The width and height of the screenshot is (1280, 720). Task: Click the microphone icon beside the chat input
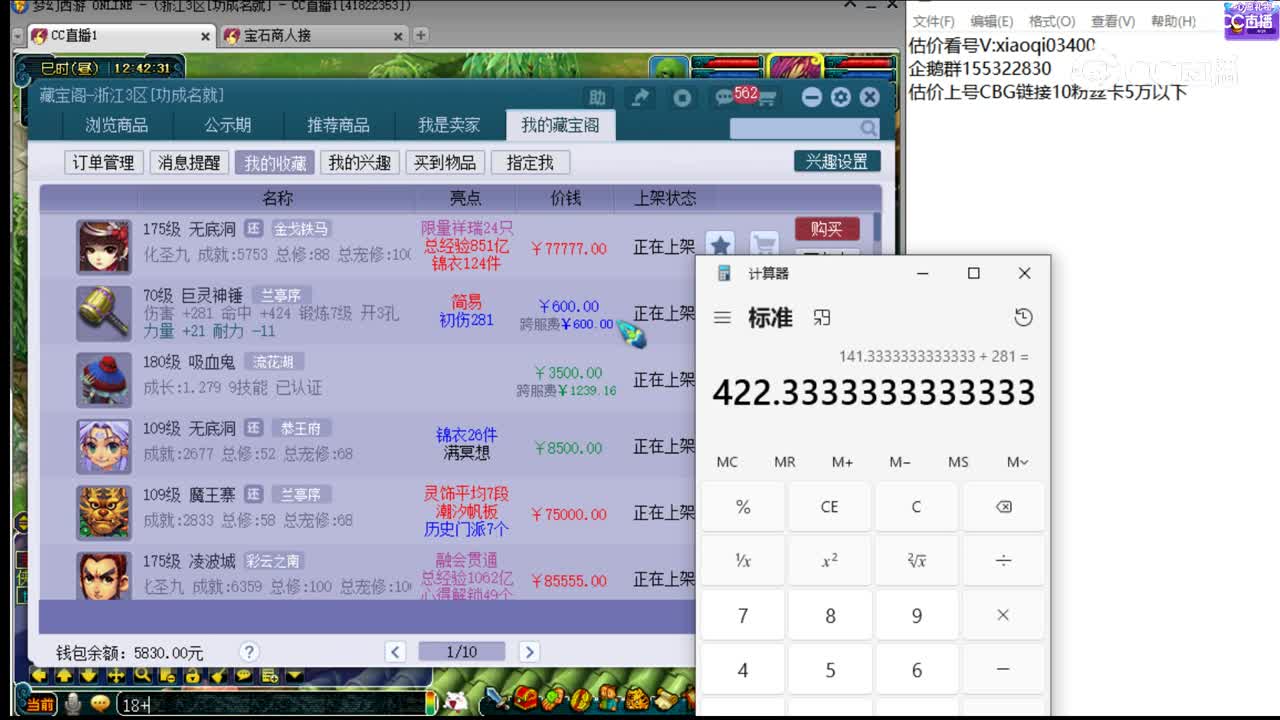[74, 704]
